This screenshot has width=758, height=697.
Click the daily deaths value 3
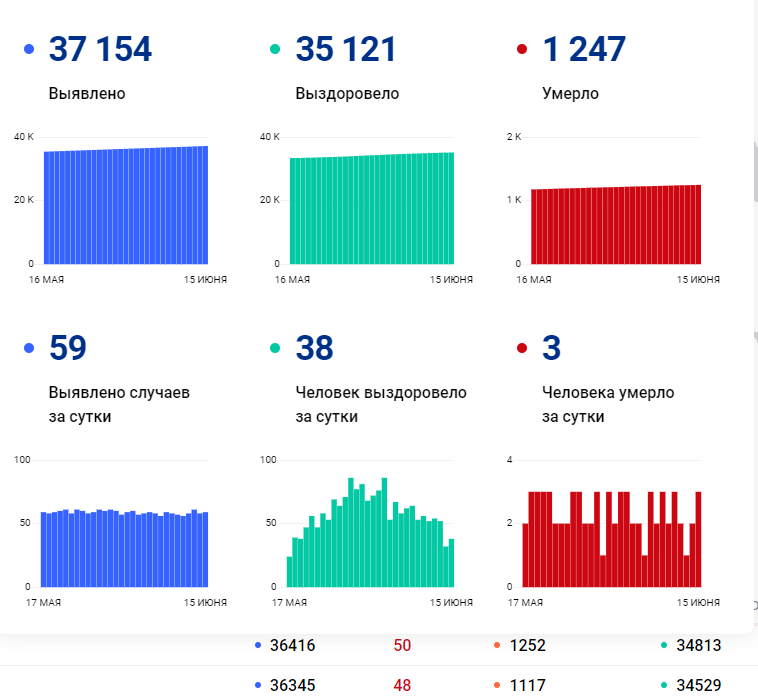coord(552,348)
